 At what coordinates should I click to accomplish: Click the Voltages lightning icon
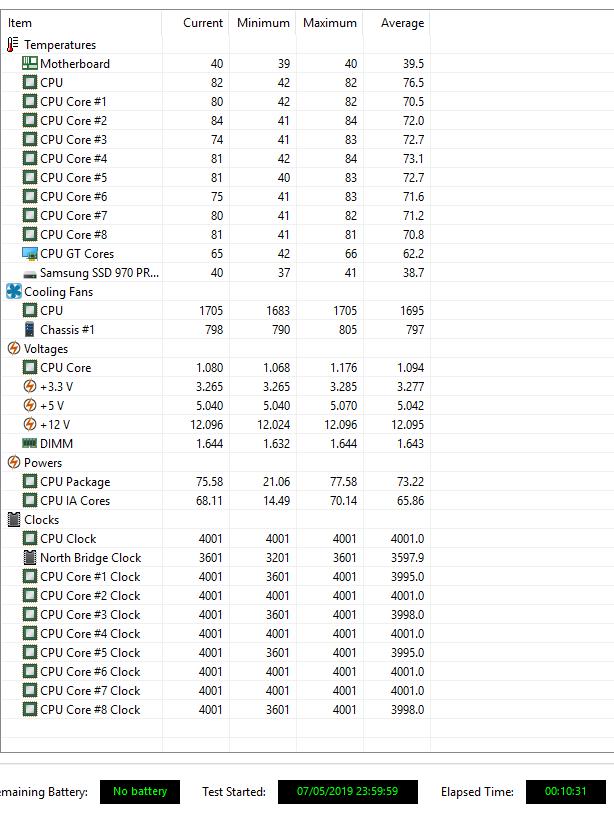(x=14, y=348)
